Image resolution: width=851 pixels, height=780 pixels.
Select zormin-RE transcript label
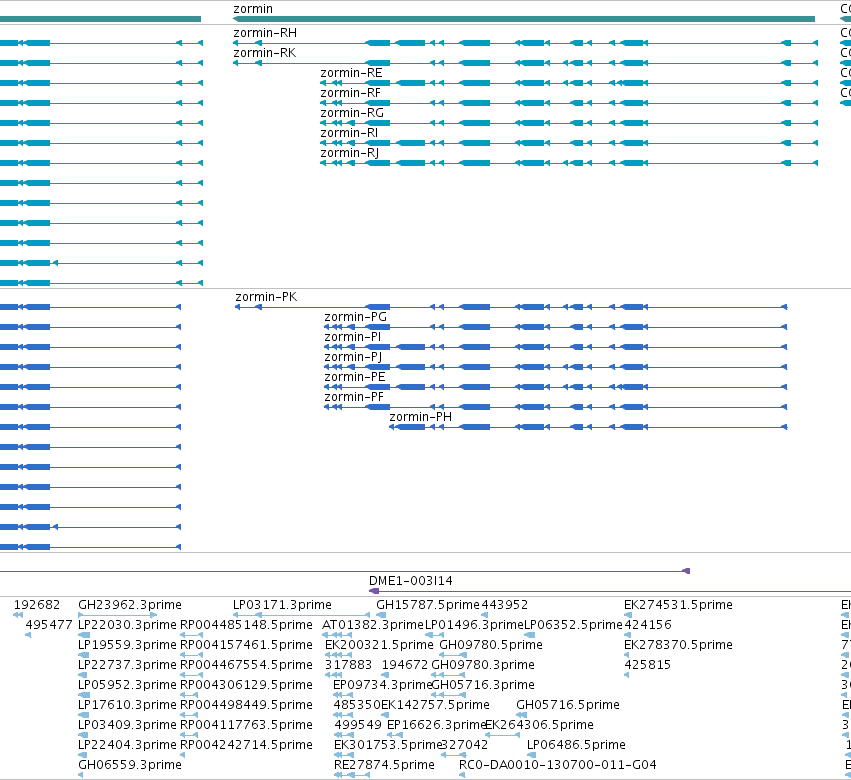[351, 73]
